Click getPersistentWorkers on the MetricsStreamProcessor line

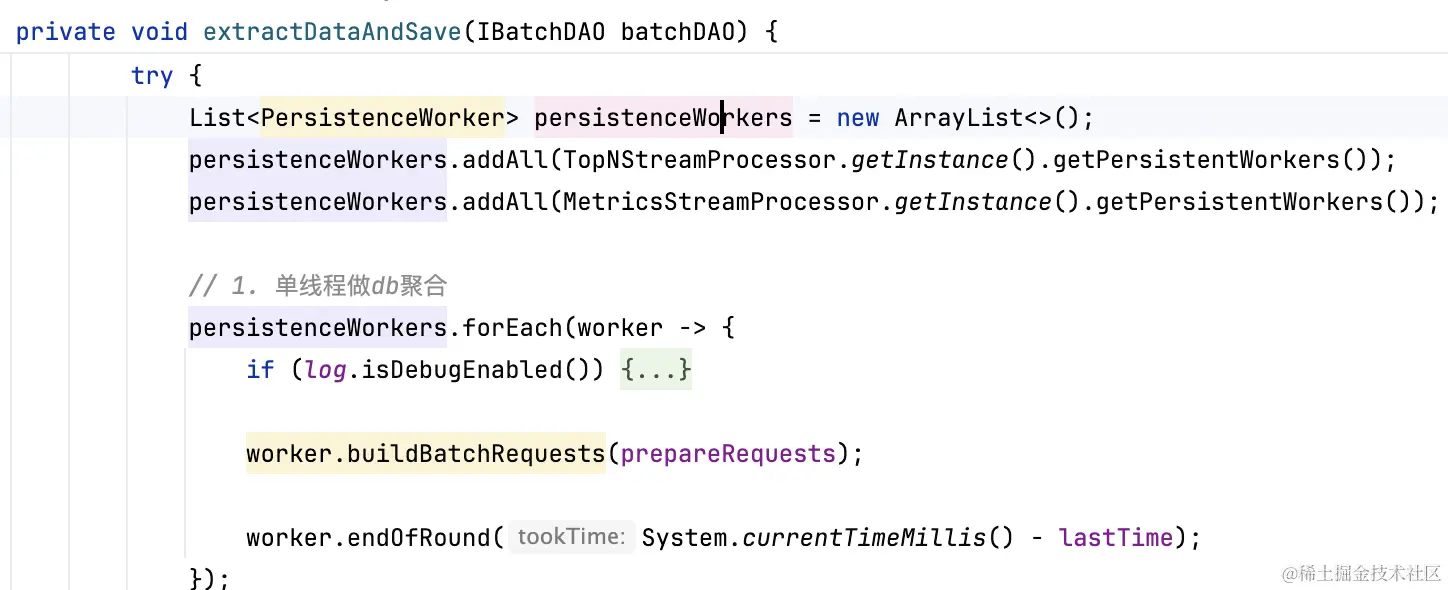click(x=1239, y=202)
